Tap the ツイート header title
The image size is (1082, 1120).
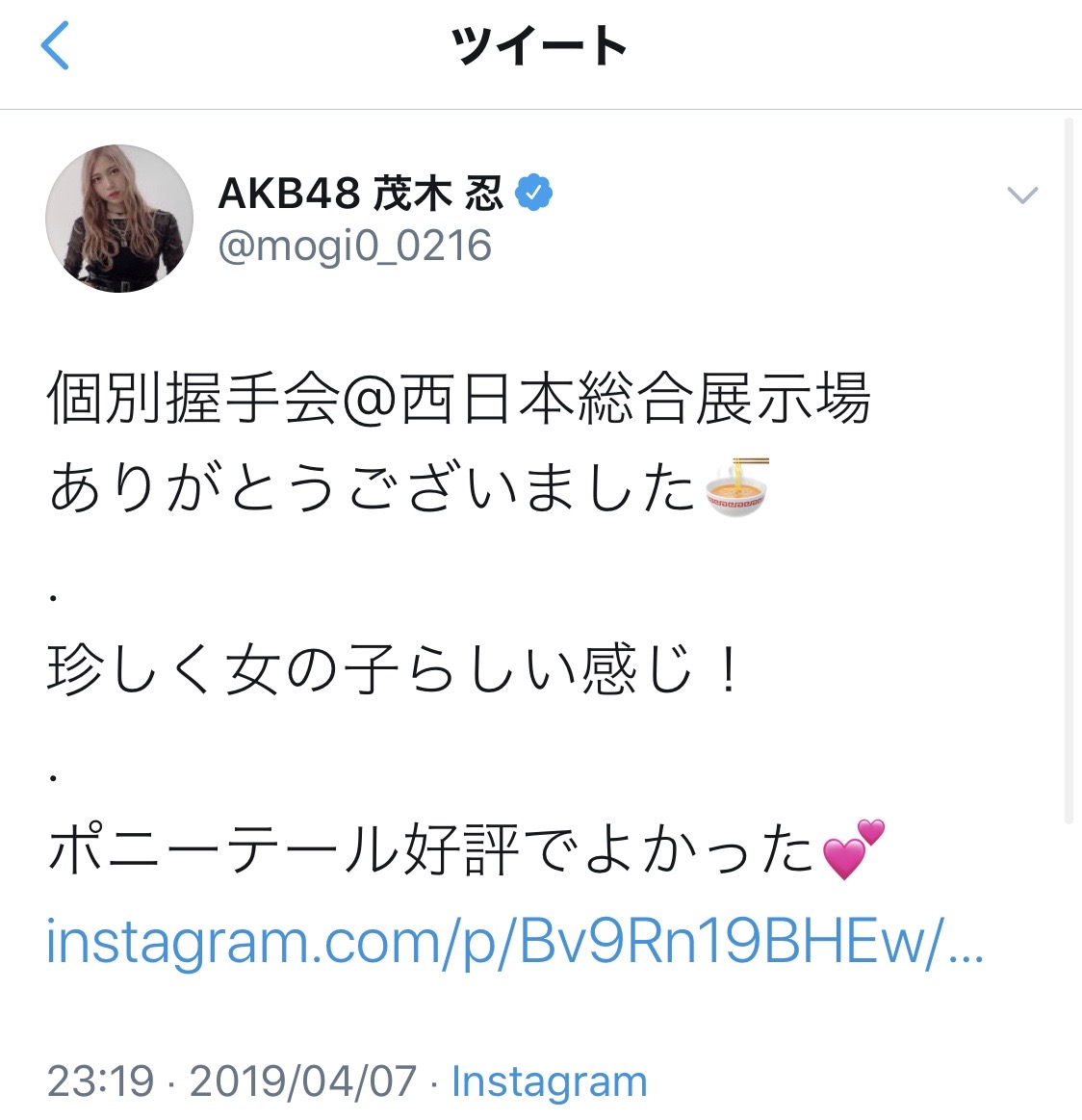(539, 46)
